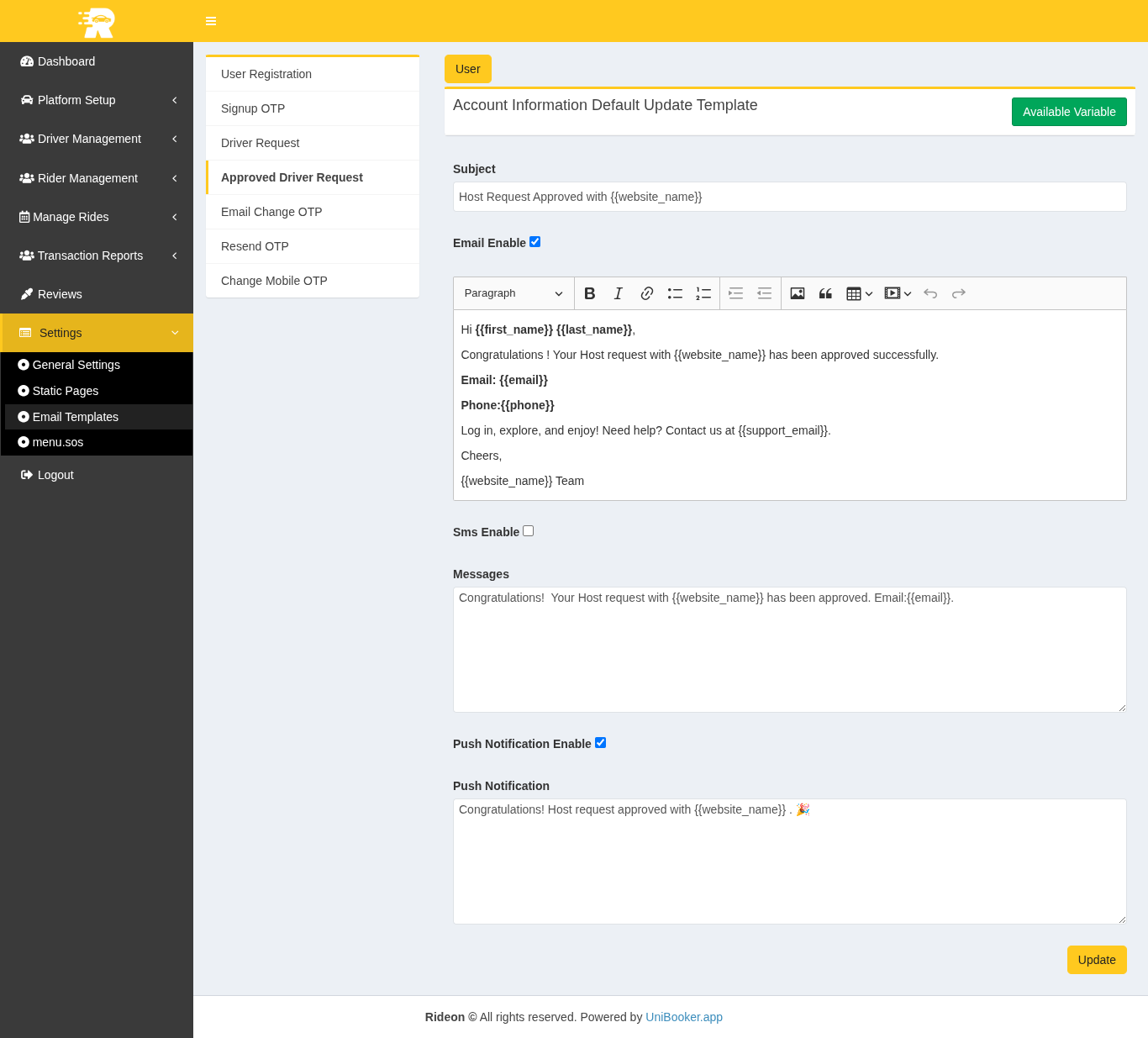Create a bulleted list
This screenshot has width=1148, height=1038.
tap(675, 293)
